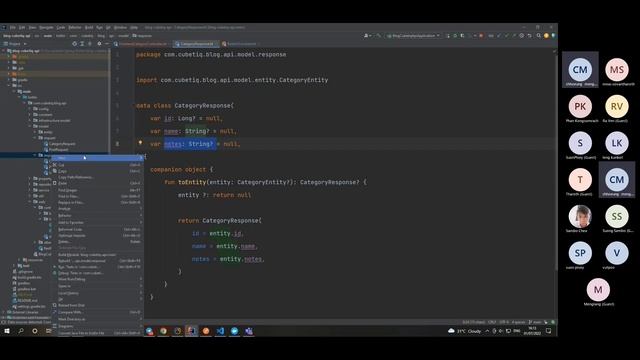Click the editor vertical scrollbar
The height and width of the screenshot is (360, 640).
[x=555, y=163]
